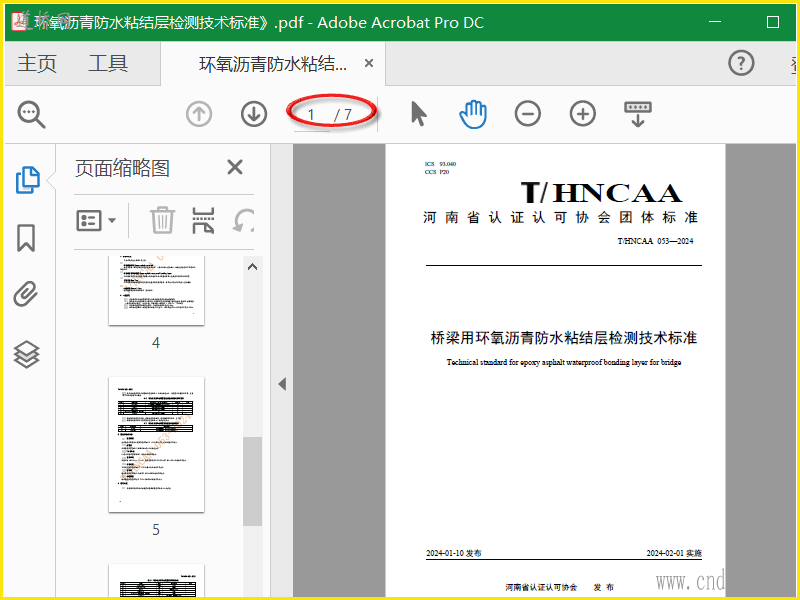Select the arrow Selection tool
This screenshot has height=600, width=800.
(418, 113)
